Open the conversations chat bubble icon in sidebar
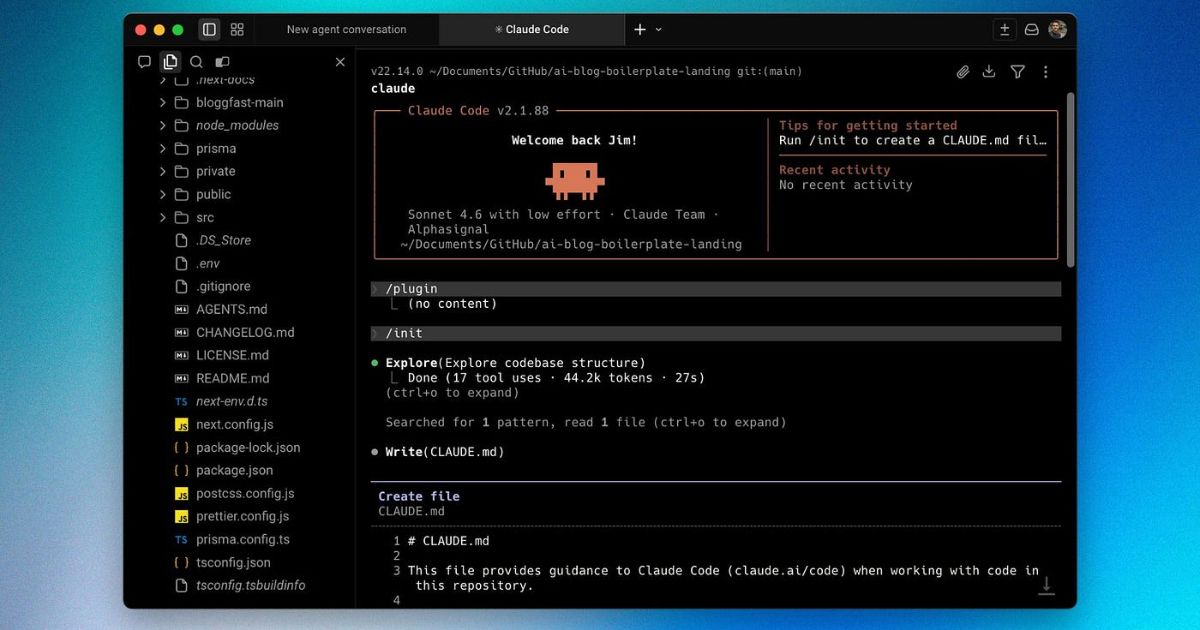 coord(144,62)
